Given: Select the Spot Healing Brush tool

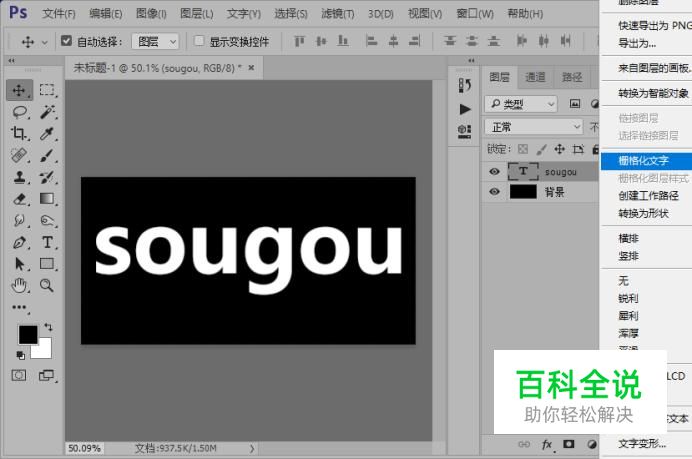Looking at the screenshot, I should coord(19,155).
